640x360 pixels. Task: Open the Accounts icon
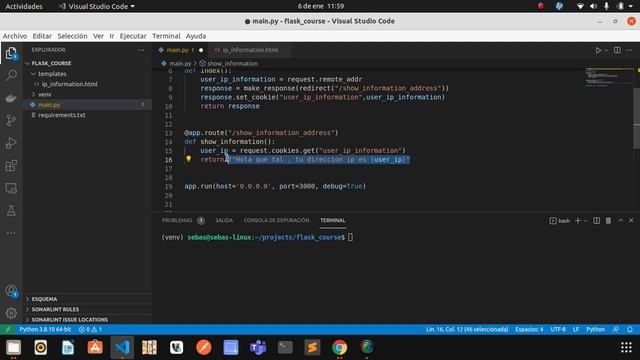(11, 291)
